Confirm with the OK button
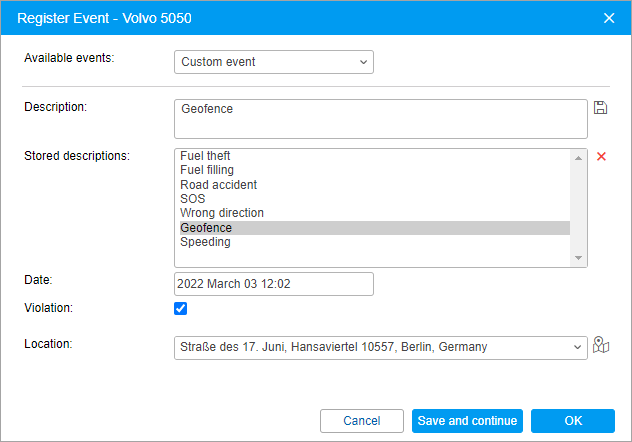This screenshot has width=632, height=442. (573, 421)
